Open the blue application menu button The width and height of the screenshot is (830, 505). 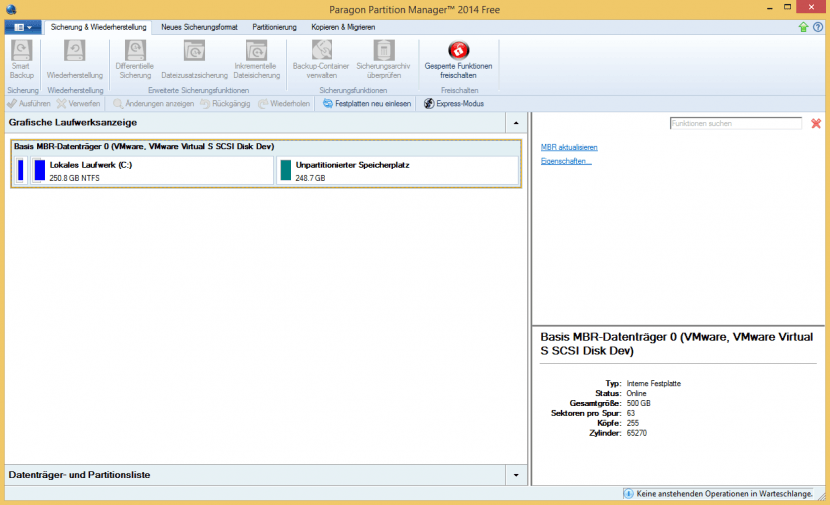(23, 27)
